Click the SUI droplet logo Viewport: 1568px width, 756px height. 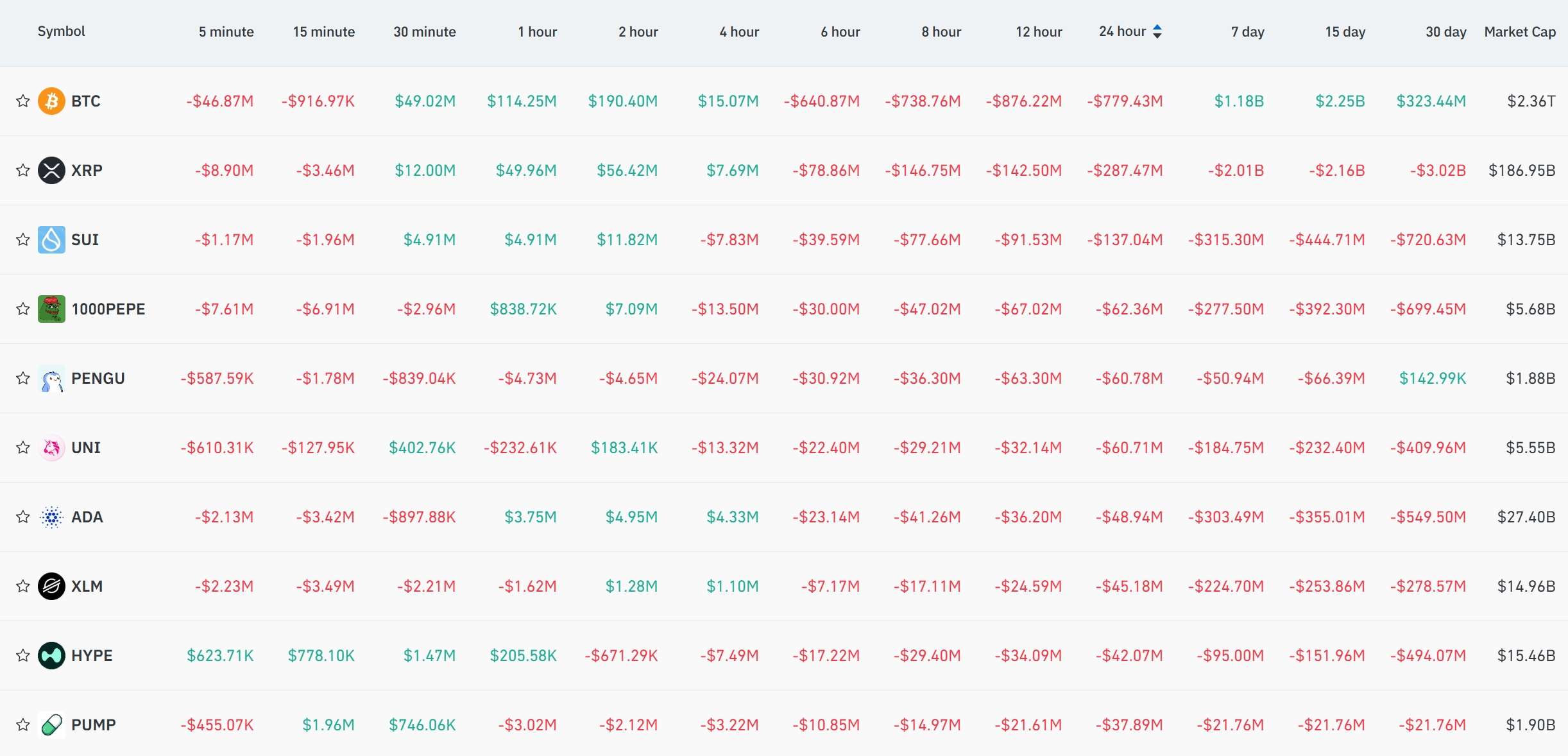51,239
